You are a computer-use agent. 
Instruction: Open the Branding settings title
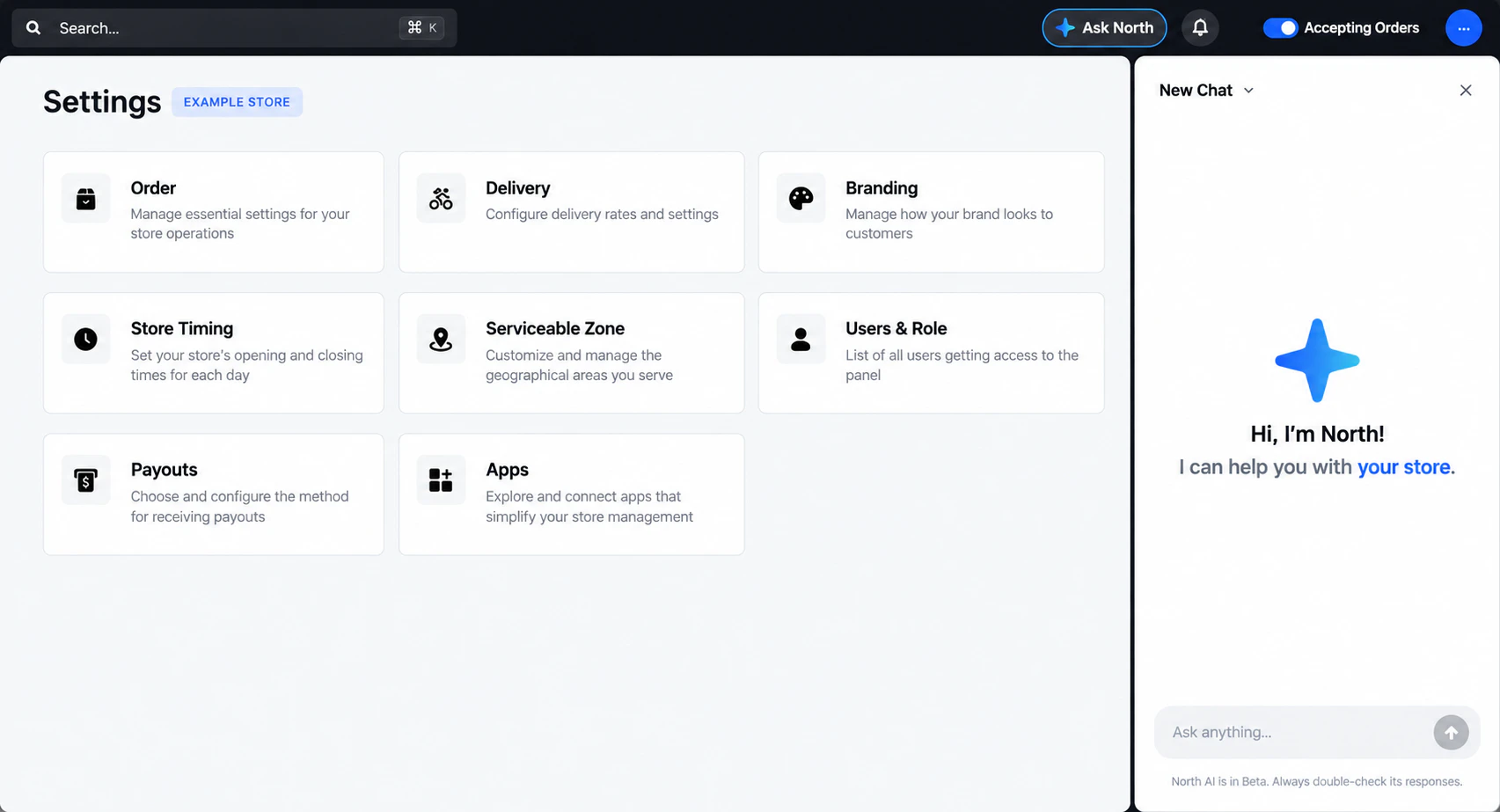point(882,188)
